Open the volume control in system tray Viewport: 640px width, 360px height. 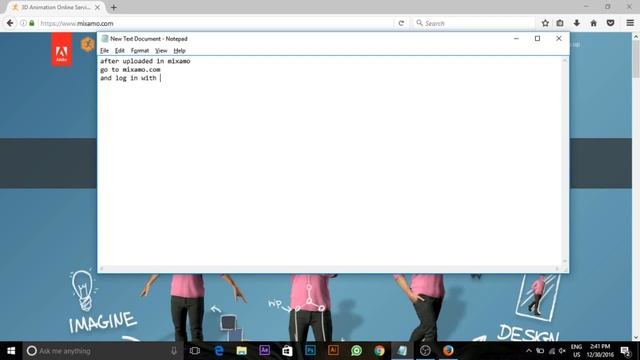[562, 351]
